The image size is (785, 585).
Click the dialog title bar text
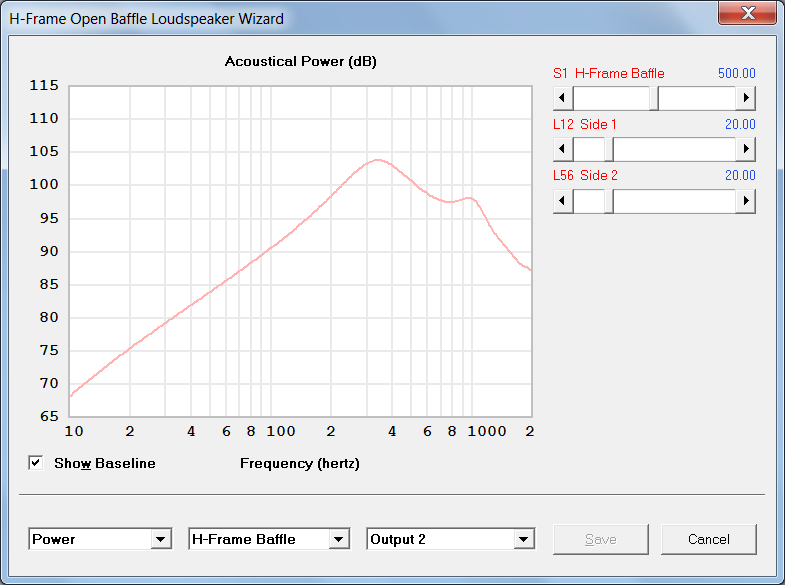[147, 19]
